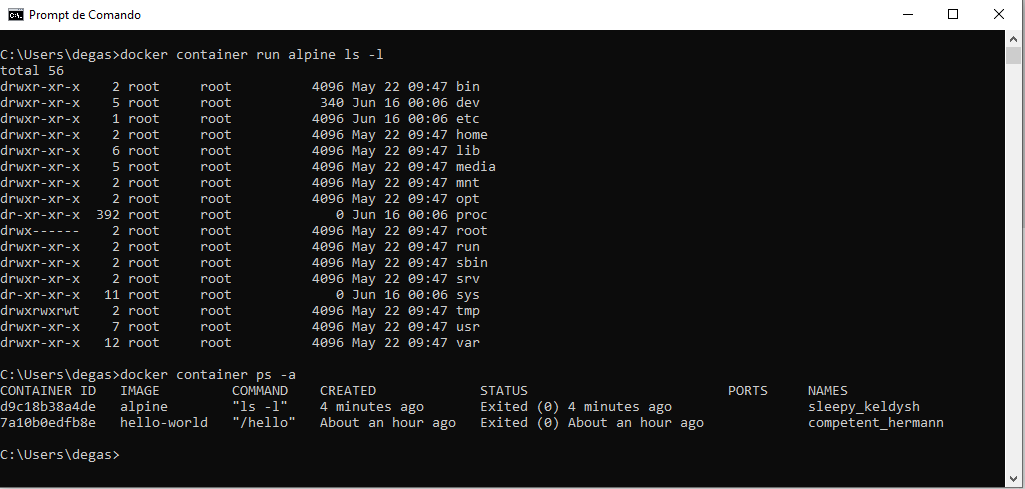Click the 'IMAGE' column header
Screen dimensions: 1025x489
pyautogui.click(x=140, y=391)
